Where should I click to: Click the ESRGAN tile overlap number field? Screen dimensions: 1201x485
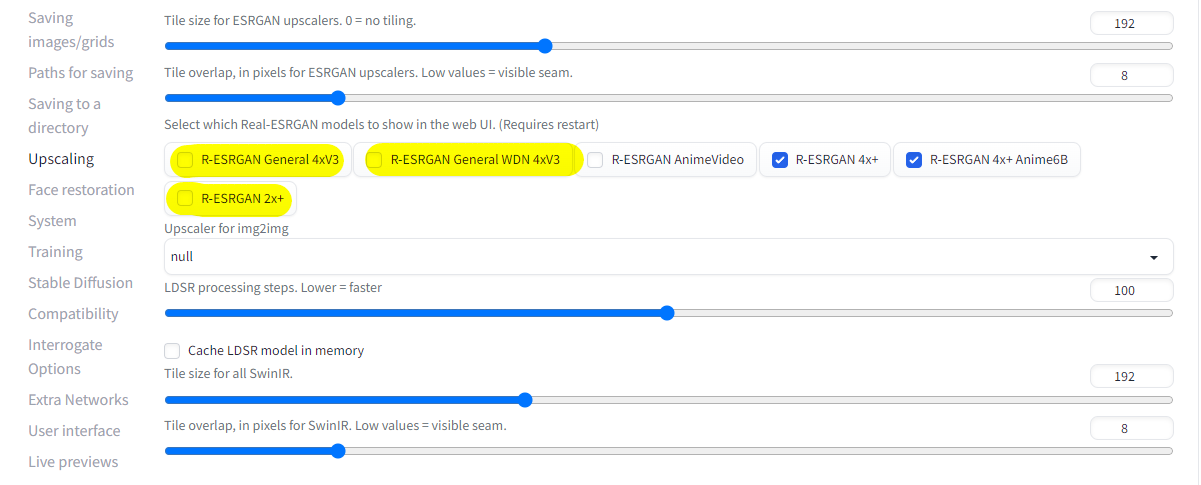1131,75
